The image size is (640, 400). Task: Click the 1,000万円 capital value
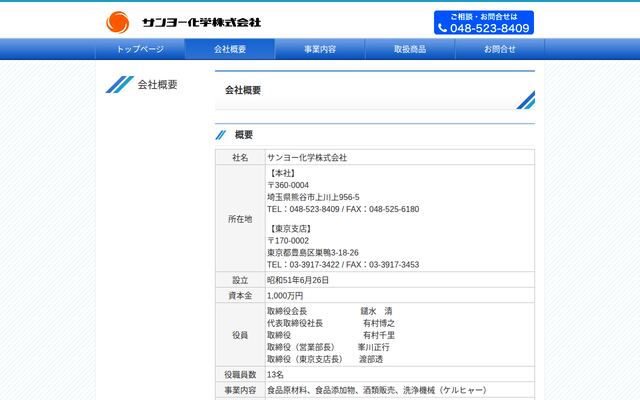[x=285, y=296]
